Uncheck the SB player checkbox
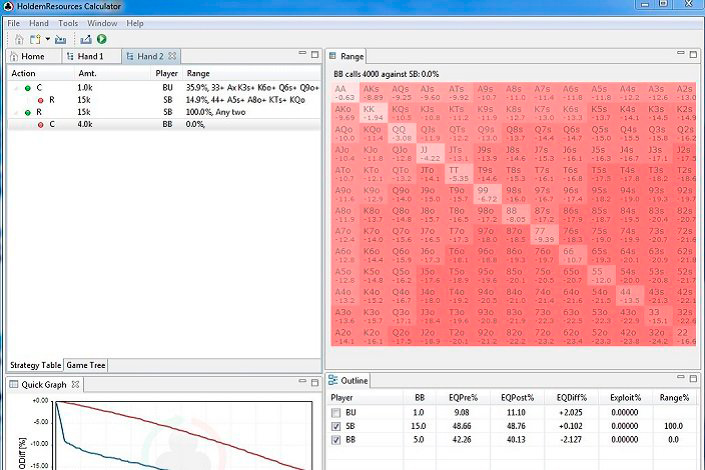The height and width of the screenshot is (470, 705). click(336, 426)
